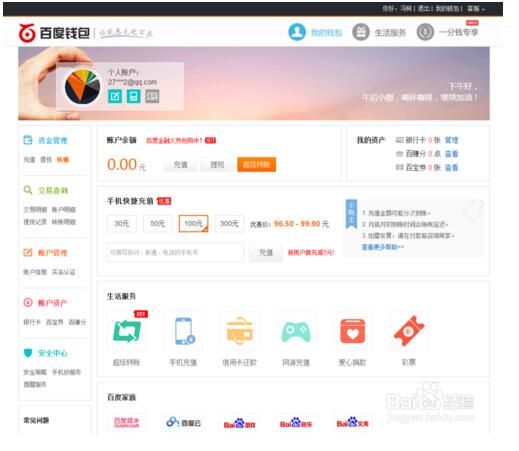This screenshot has height=451, width=519.
Task: Click the phone number input field
Action: 175,252
